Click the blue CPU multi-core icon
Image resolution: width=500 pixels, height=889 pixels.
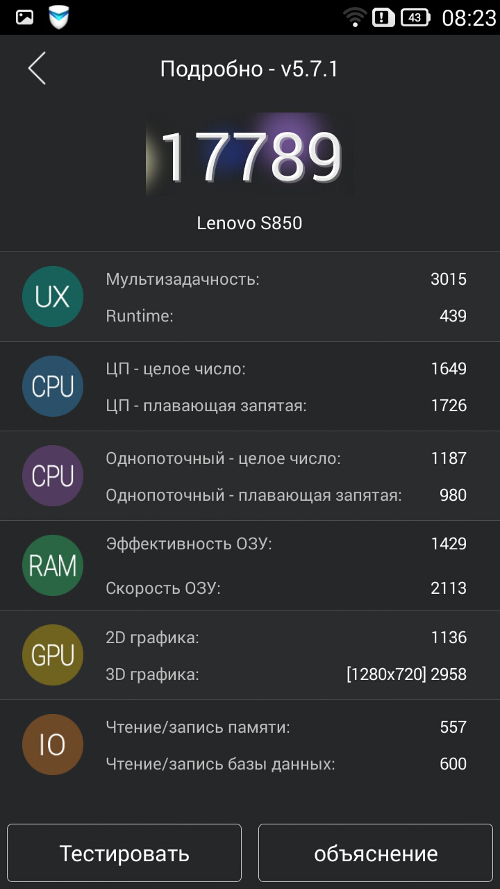53,386
